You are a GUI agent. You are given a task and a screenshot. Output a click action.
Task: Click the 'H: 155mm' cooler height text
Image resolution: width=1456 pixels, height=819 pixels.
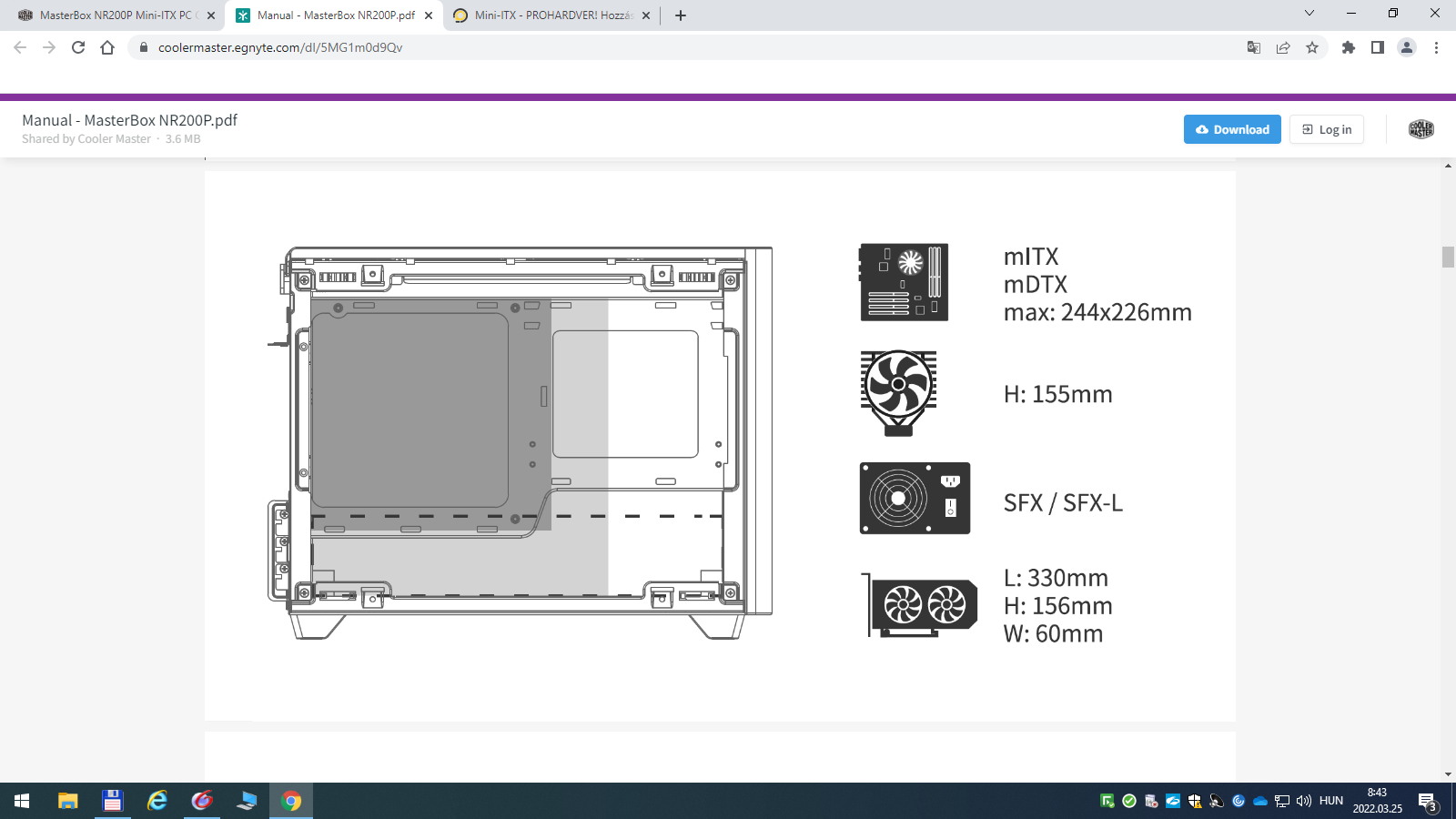tap(1057, 394)
